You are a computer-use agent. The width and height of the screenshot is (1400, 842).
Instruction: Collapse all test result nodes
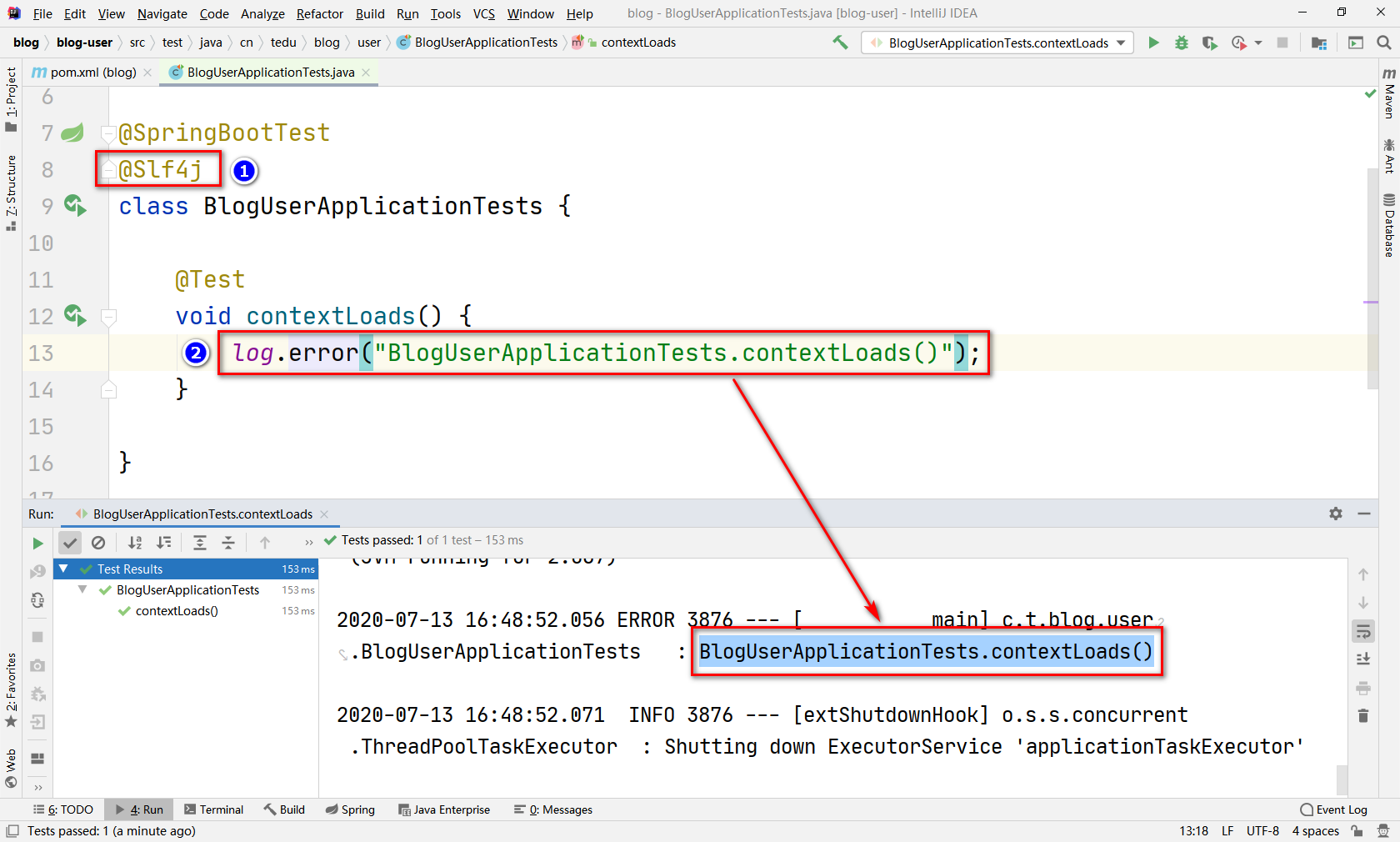pyautogui.click(x=228, y=543)
